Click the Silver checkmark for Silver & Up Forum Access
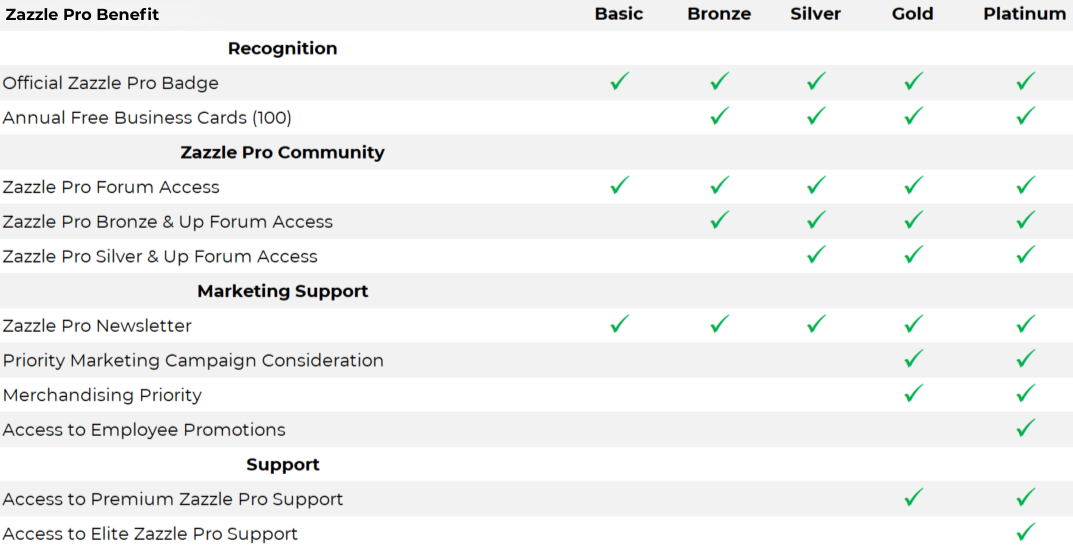Screen dimensions: 1073x555 pyautogui.click(x=816, y=256)
